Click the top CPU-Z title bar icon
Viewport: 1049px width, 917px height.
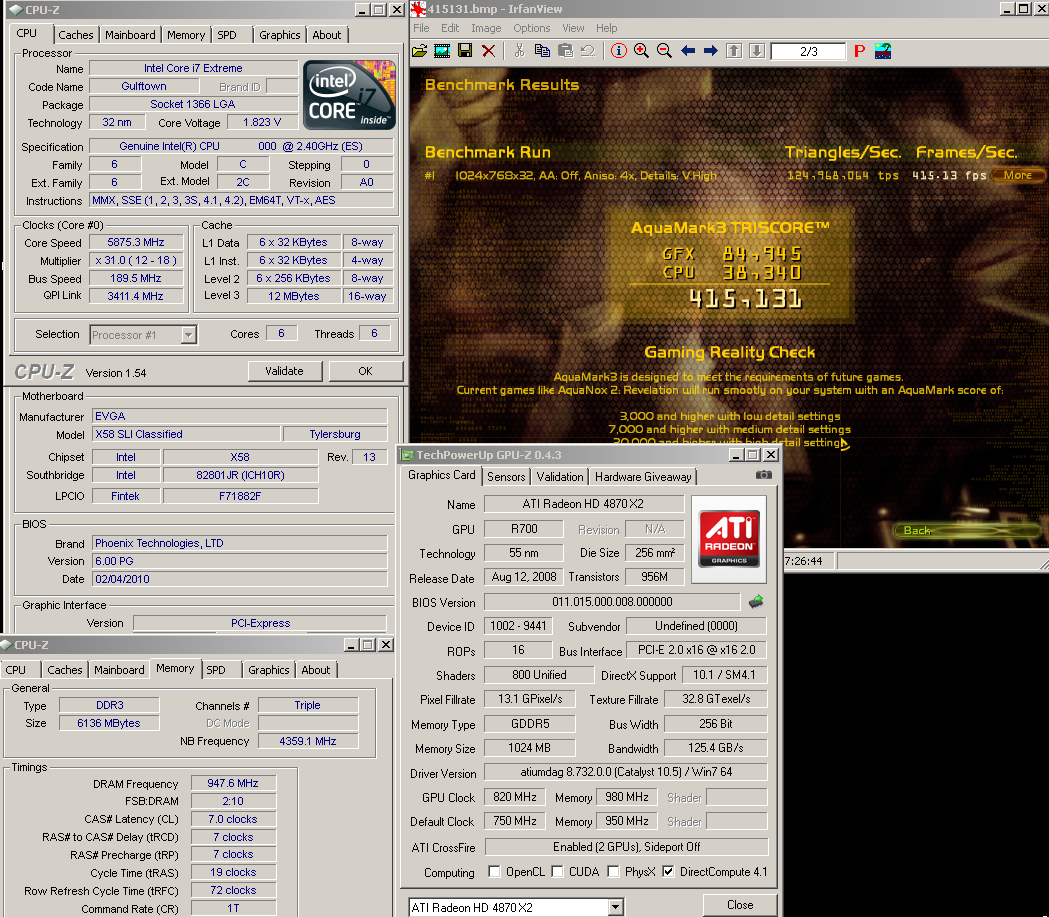(x=16, y=9)
